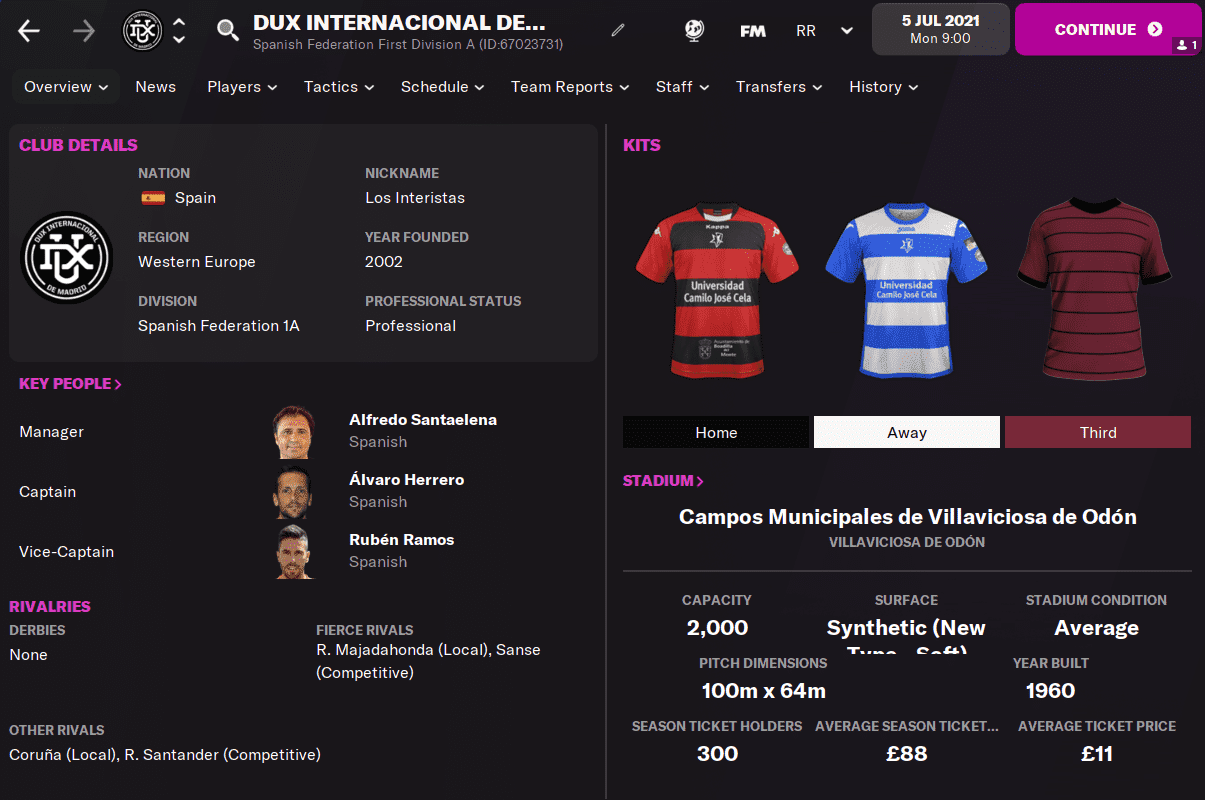Go back with the left arrow

pyautogui.click(x=29, y=30)
